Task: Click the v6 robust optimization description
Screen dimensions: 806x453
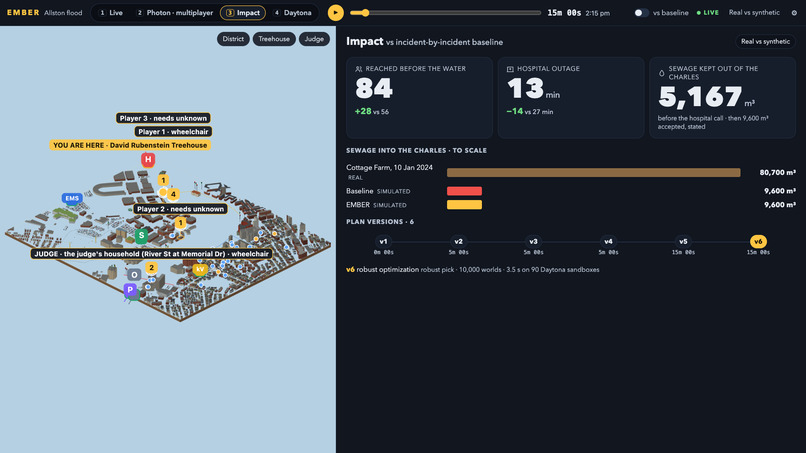Action: (472, 270)
